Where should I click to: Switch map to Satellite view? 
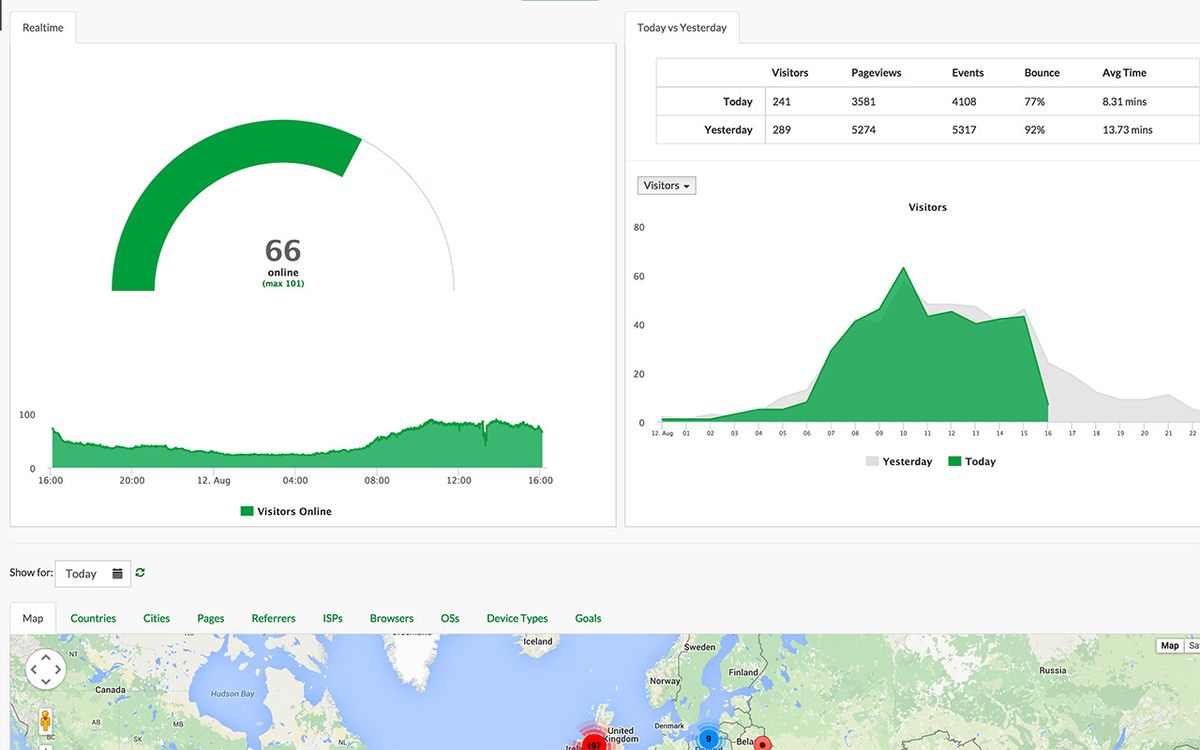[x=1195, y=645]
